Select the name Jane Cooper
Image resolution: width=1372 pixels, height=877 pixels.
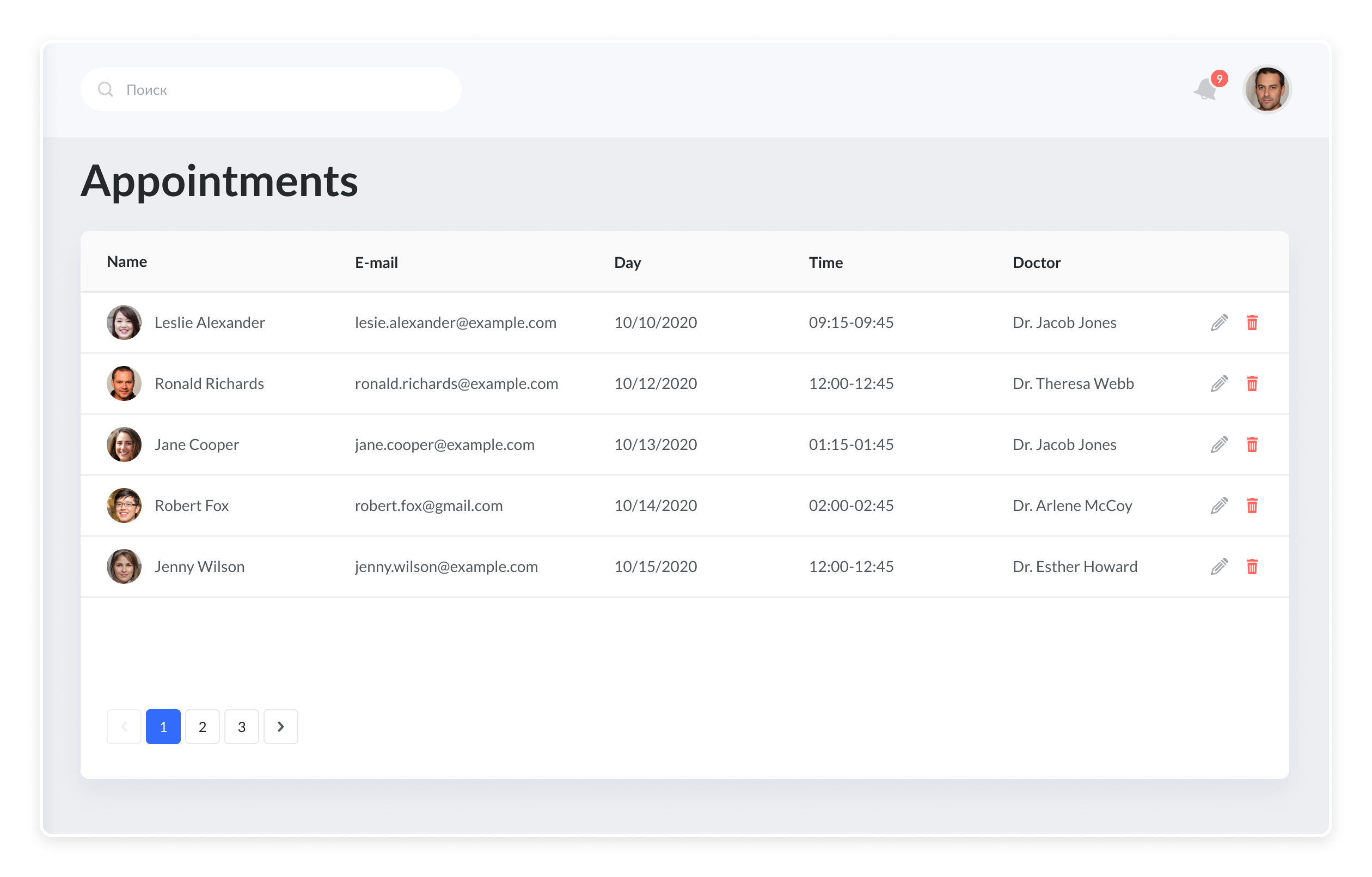(197, 445)
